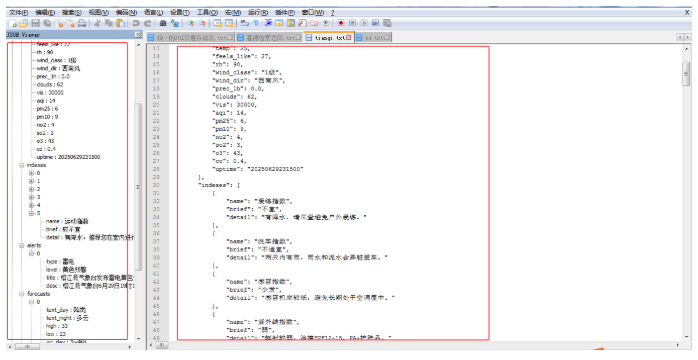This screenshot has height=360, width=698.
Task: Open the Document Map toolbar icon
Action: click(291, 23)
